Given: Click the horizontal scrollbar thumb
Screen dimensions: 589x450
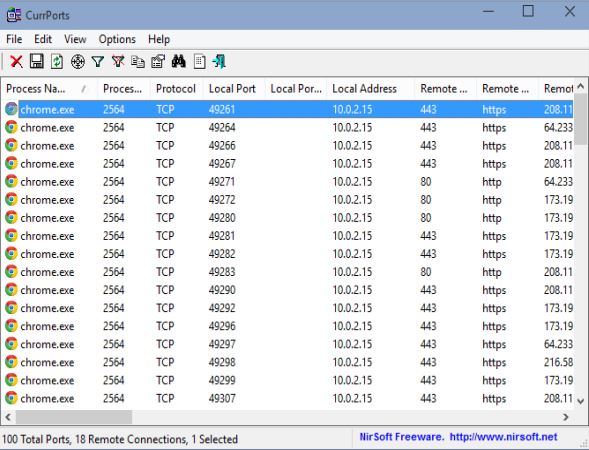Looking at the screenshot, I should coord(74,417).
